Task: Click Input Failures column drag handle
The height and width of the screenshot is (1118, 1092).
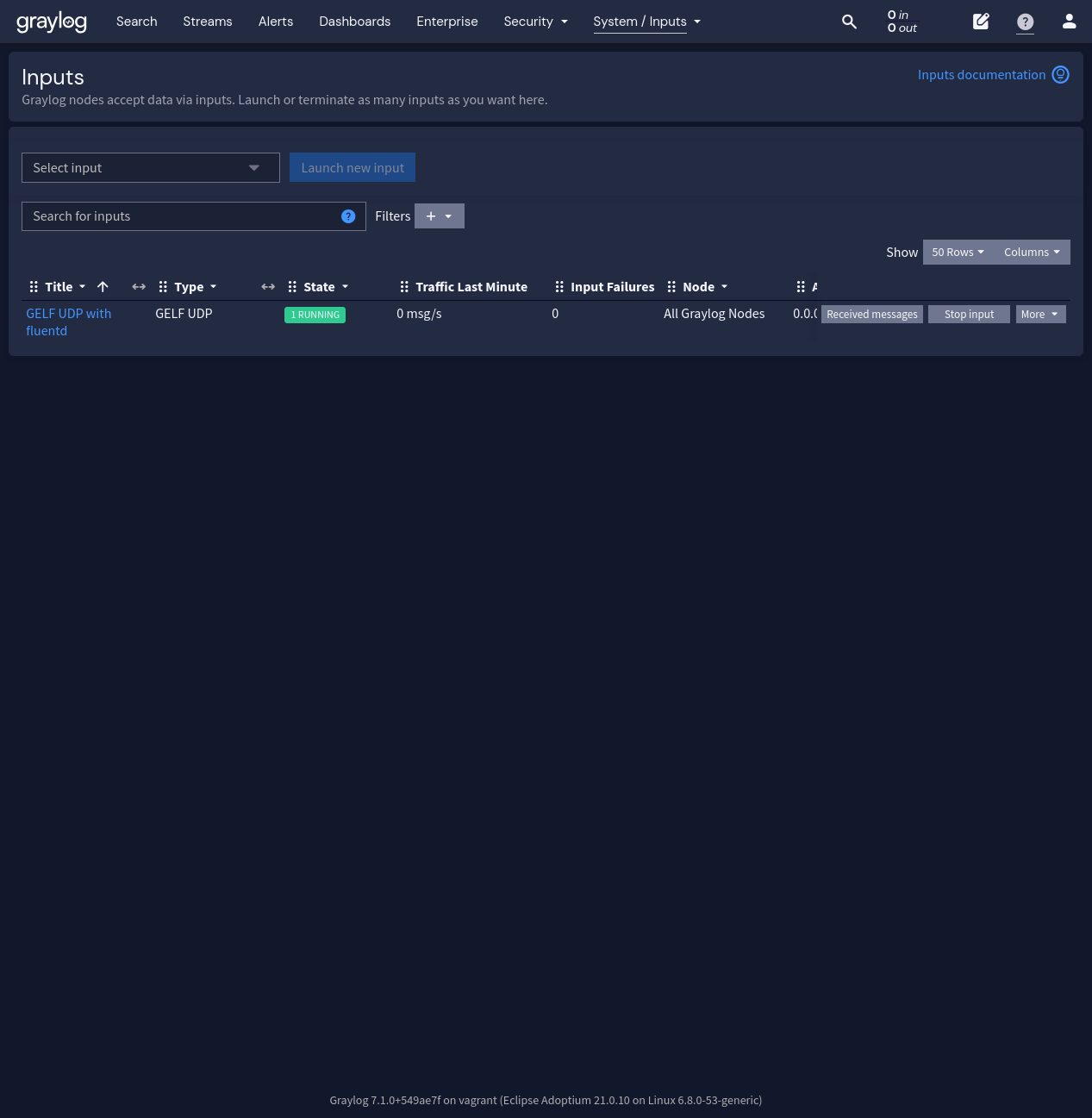Action: click(559, 287)
